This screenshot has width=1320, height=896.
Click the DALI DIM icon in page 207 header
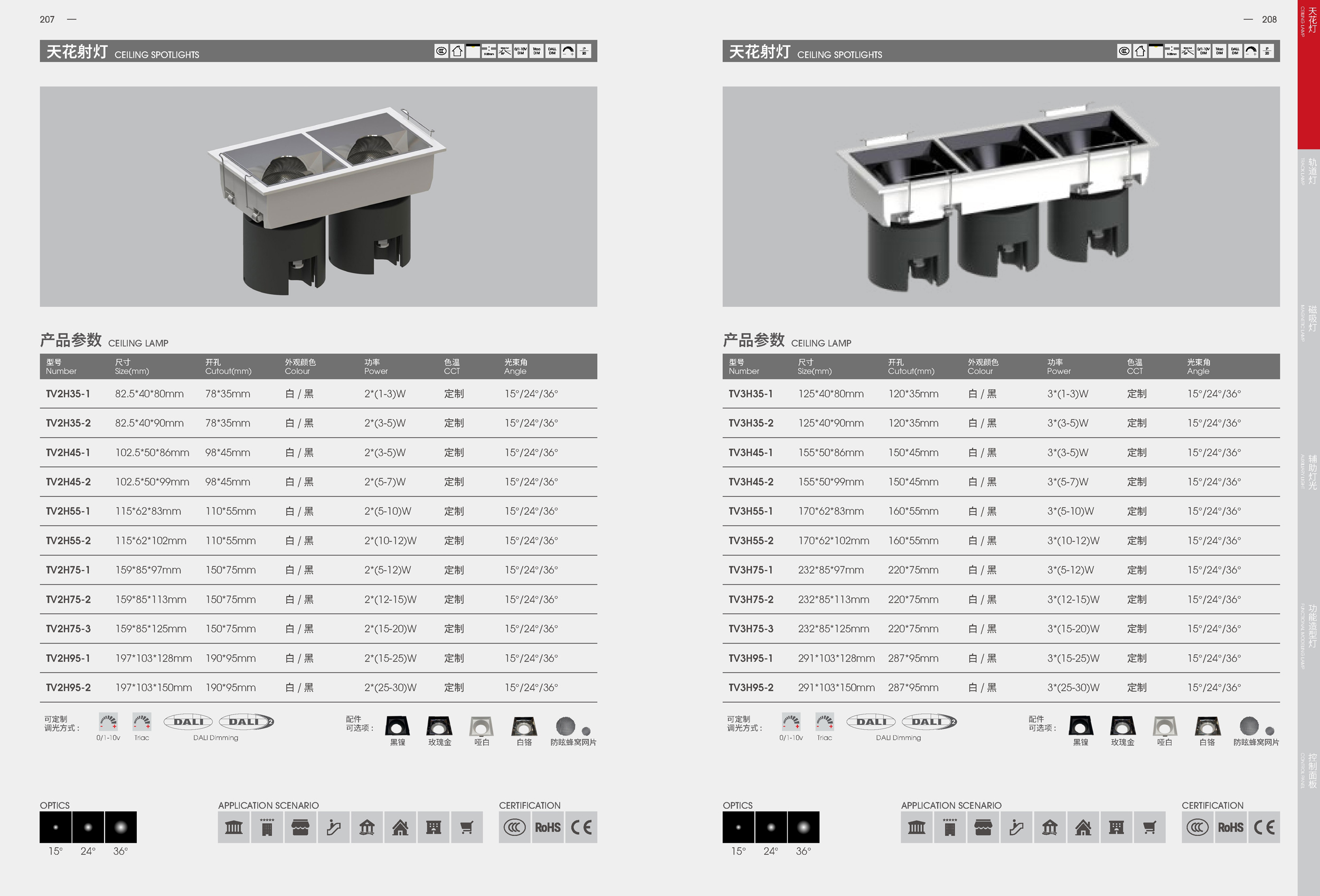(552, 51)
